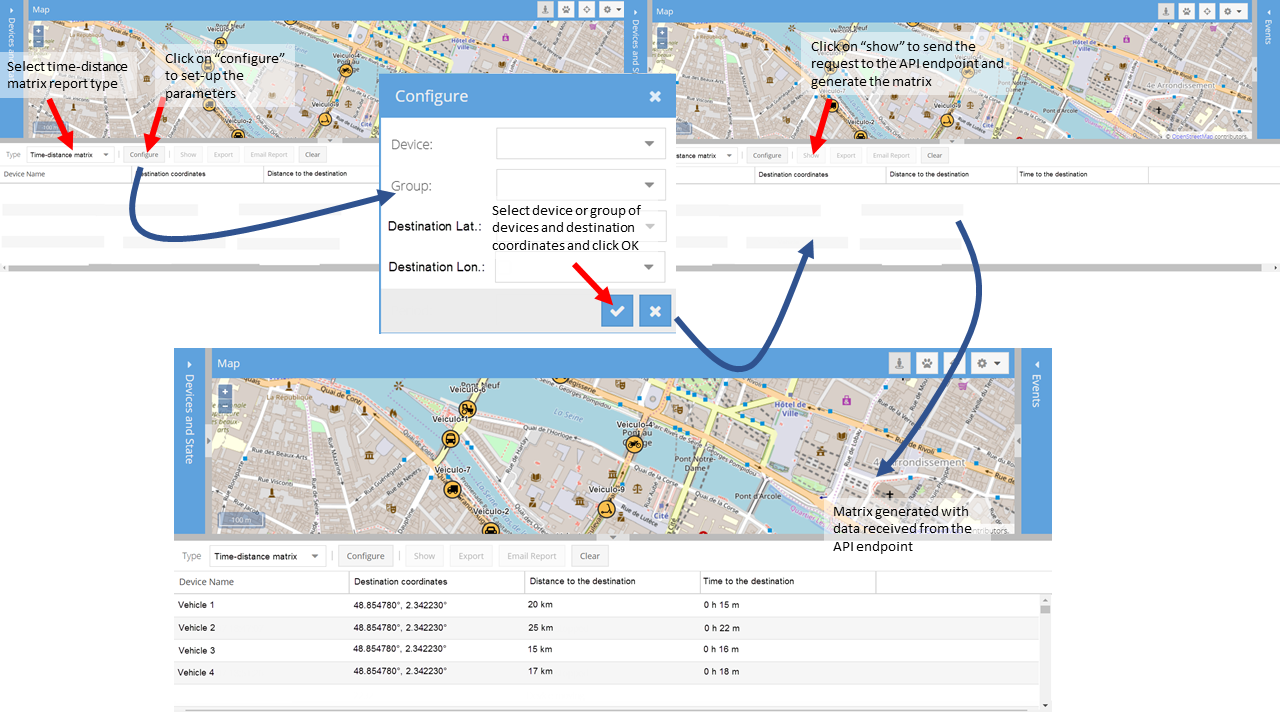This screenshot has height=720, width=1280.
Task: Click the paw print tracking icon on the Map toolbar
Action: (x=926, y=363)
